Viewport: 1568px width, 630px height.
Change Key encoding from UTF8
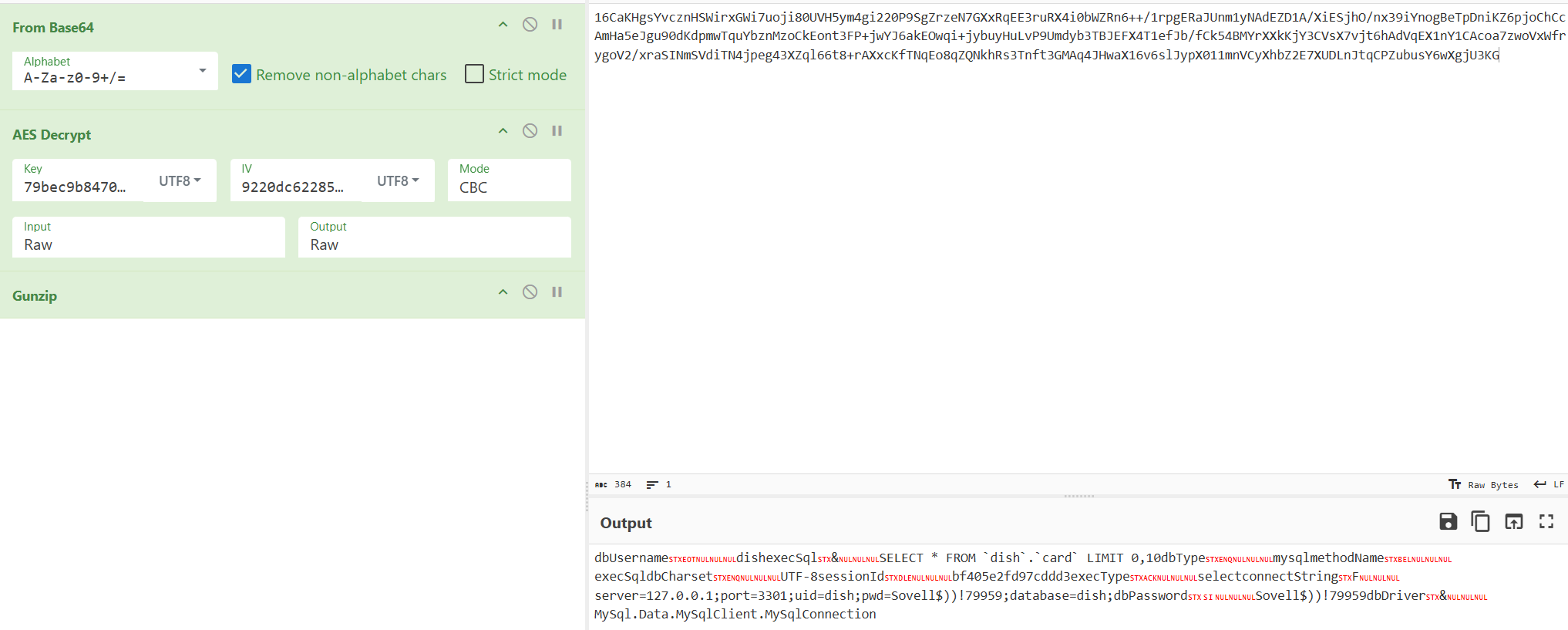[x=180, y=180]
